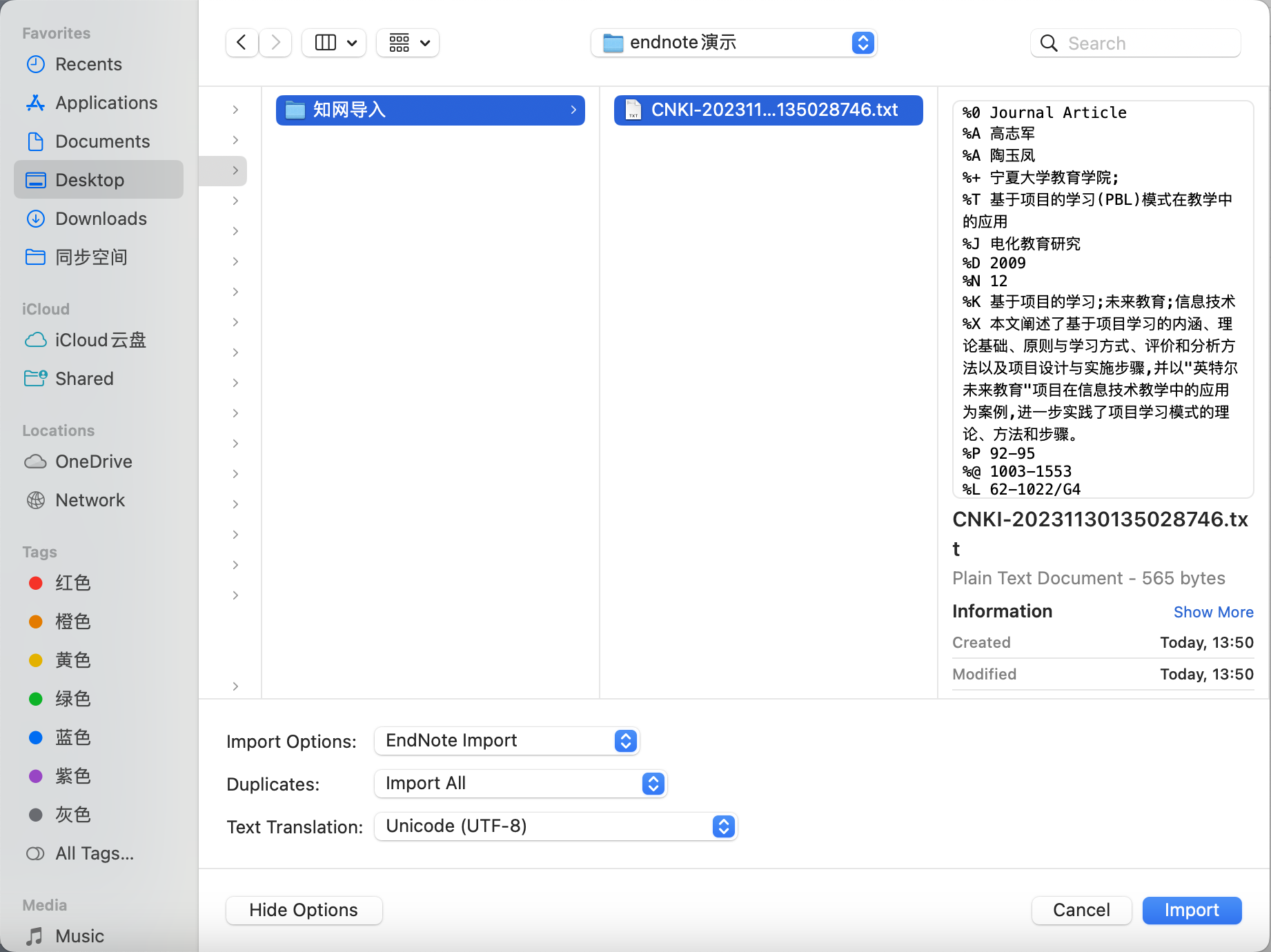
Task: Open the Network location
Action: tap(90, 499)
